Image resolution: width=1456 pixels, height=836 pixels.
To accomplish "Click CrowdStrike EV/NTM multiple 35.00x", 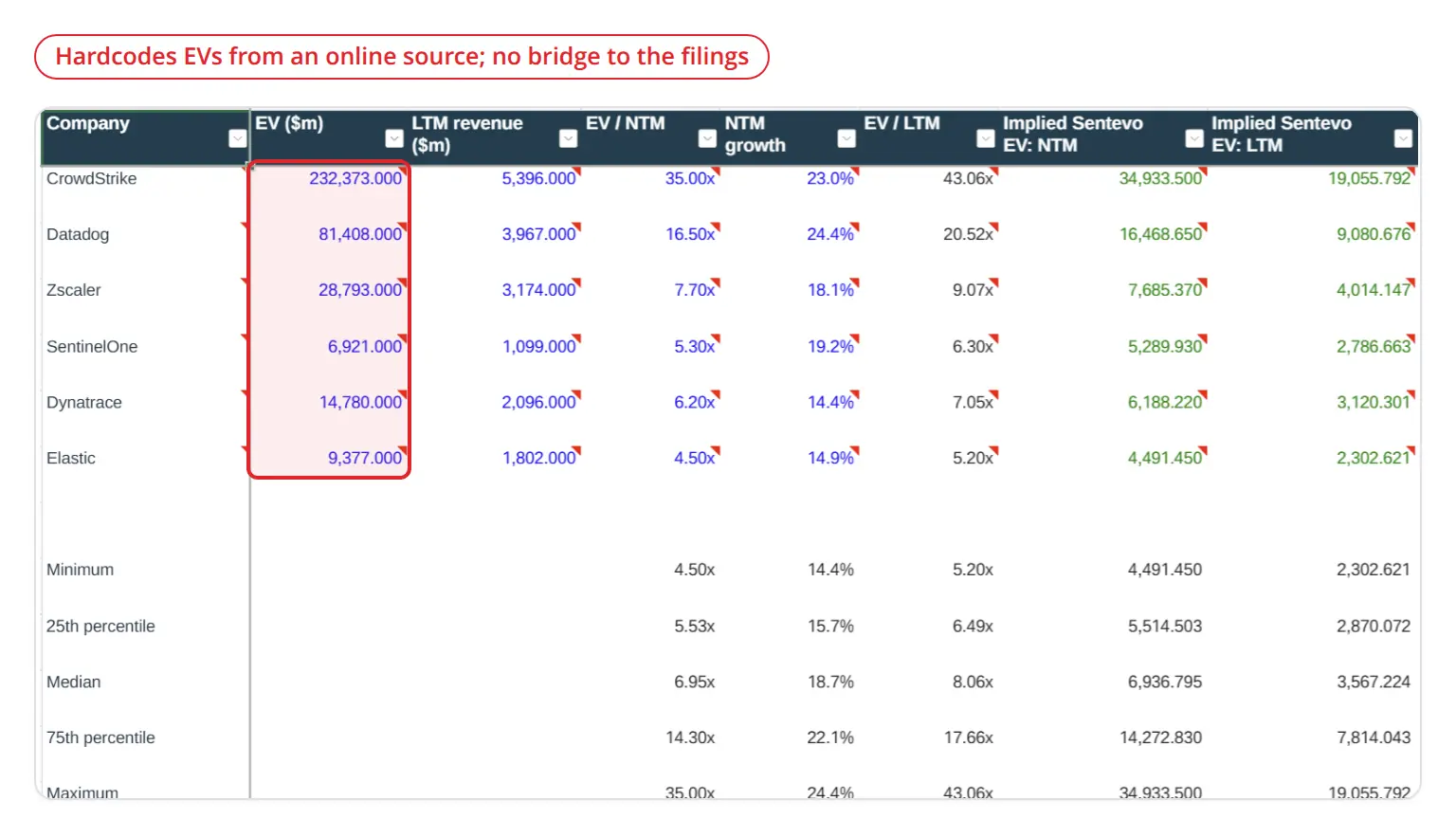I will (690, 179).
